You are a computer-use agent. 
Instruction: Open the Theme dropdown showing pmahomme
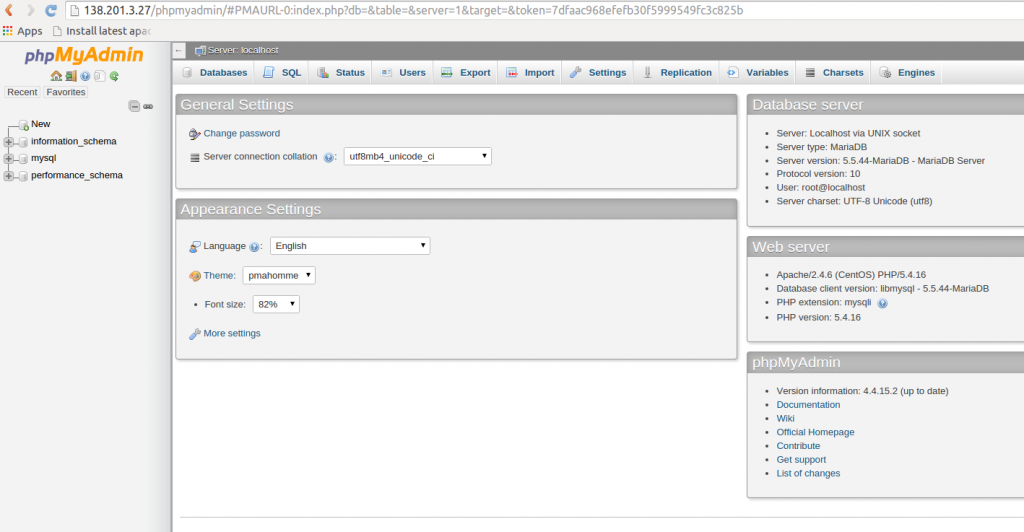279,275
